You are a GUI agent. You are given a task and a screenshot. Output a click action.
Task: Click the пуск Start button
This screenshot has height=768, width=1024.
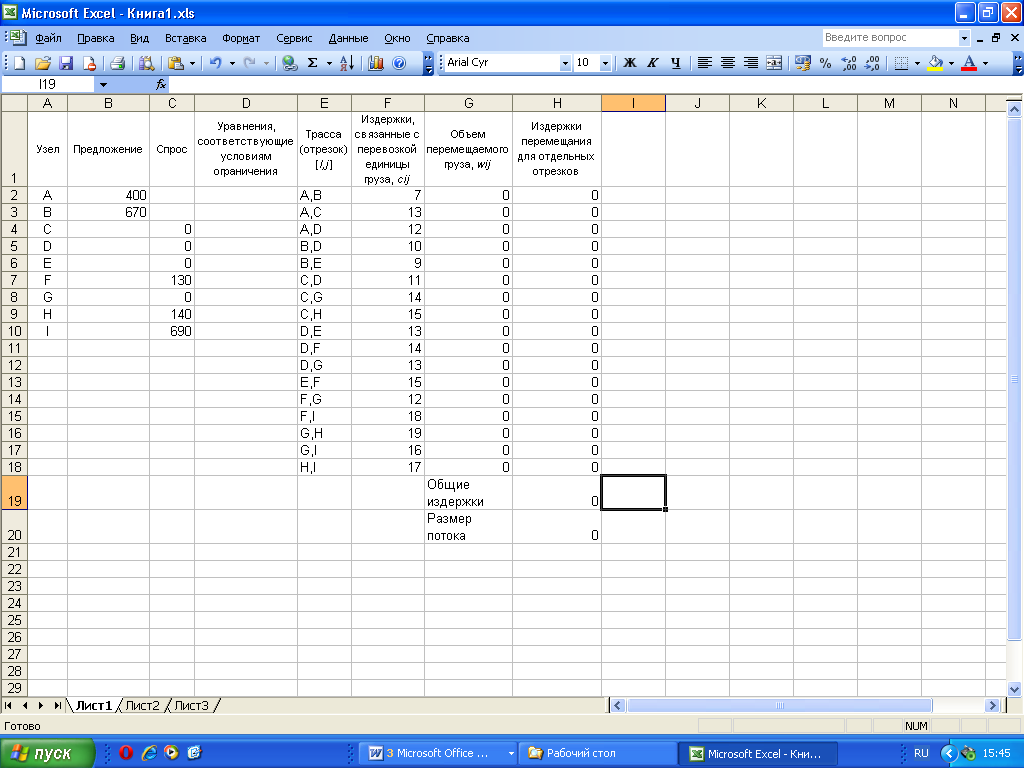tap(48, 753)
